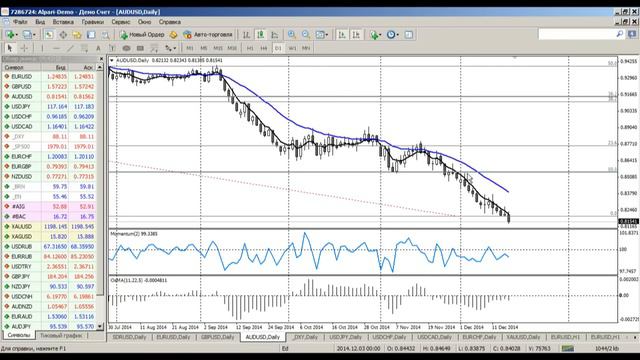Select the M1 timeframe button
Screen dimensions: 640x360
[190, 48]
